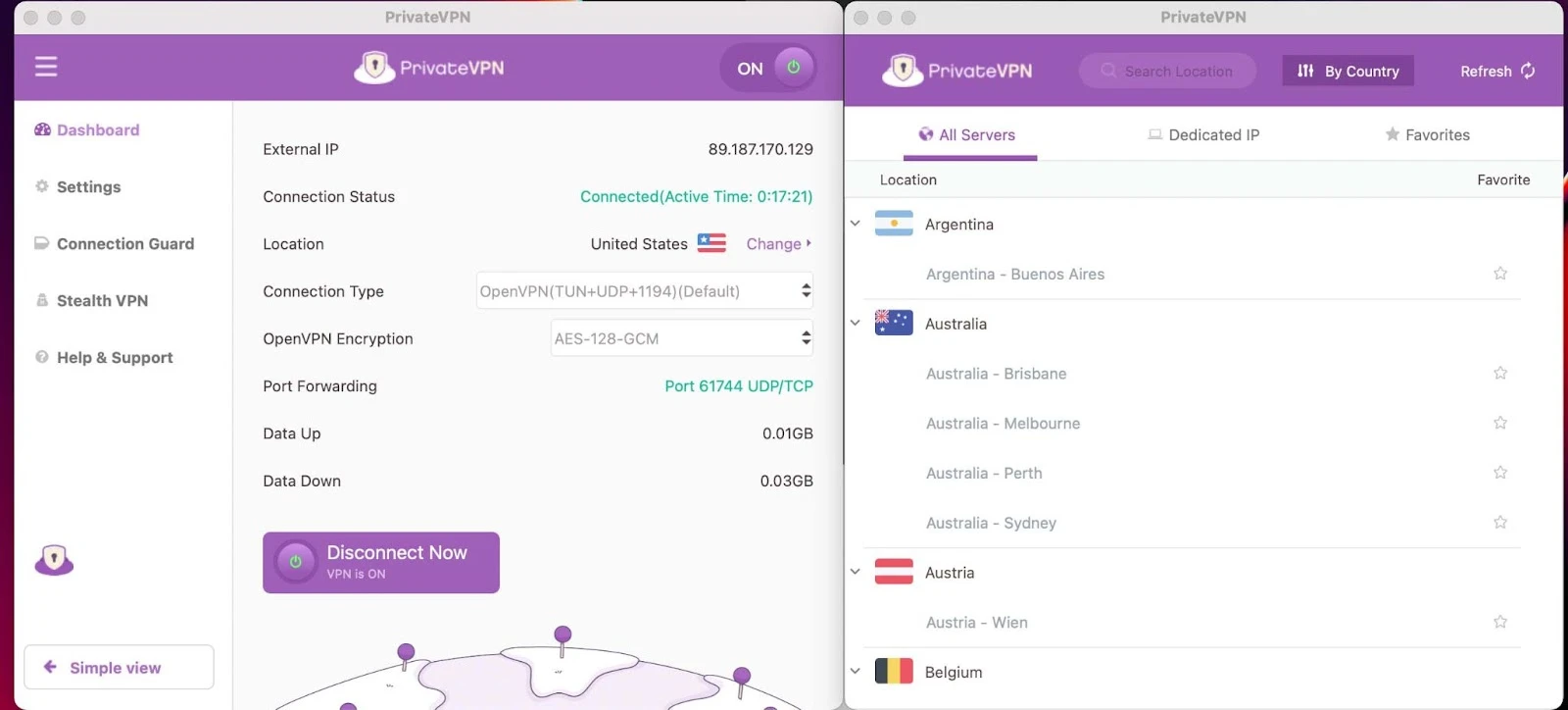This screenshot has height=710, width=1568.
Task: Click the Location column header
Action: (x=908, y=180)
